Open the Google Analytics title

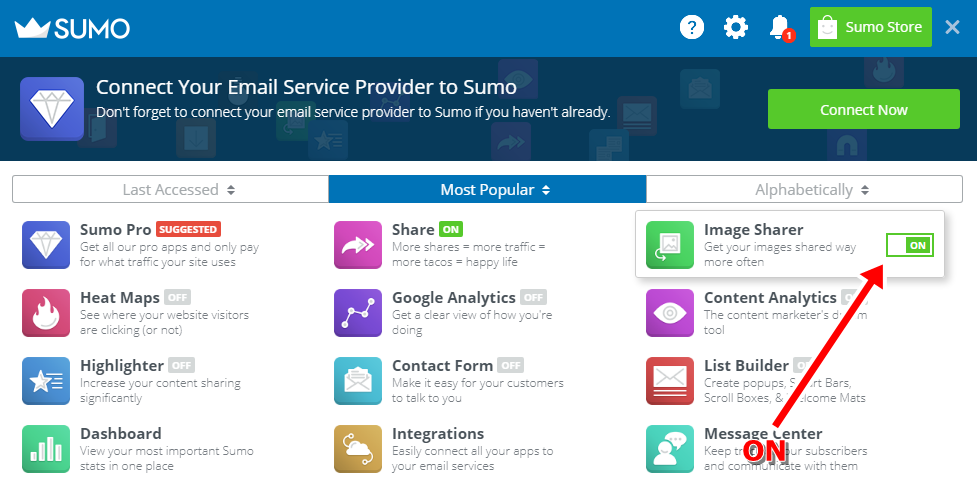454,297
